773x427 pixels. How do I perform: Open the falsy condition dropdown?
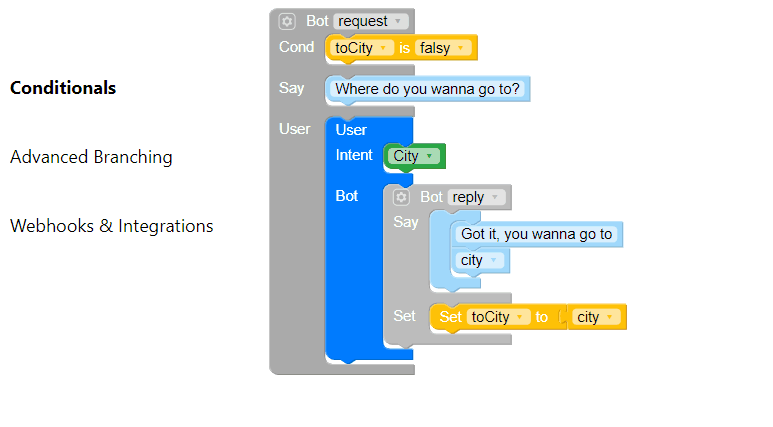click(x=443, y=48)
